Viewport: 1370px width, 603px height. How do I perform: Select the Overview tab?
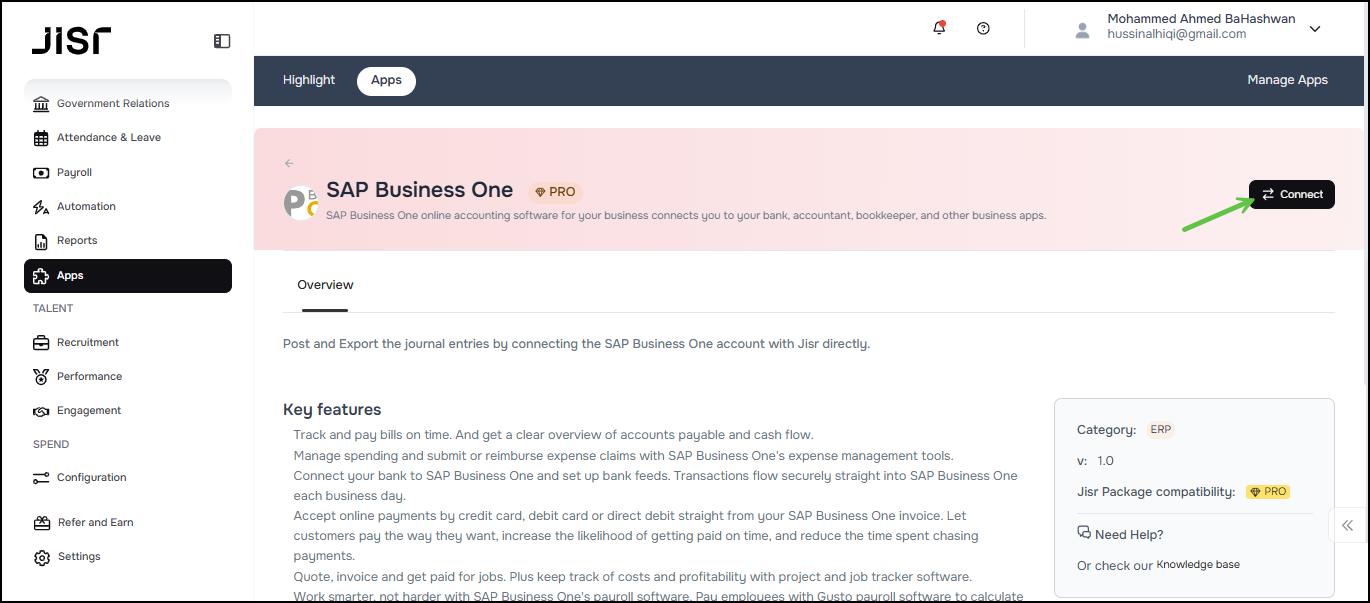[x=325, y=285]
